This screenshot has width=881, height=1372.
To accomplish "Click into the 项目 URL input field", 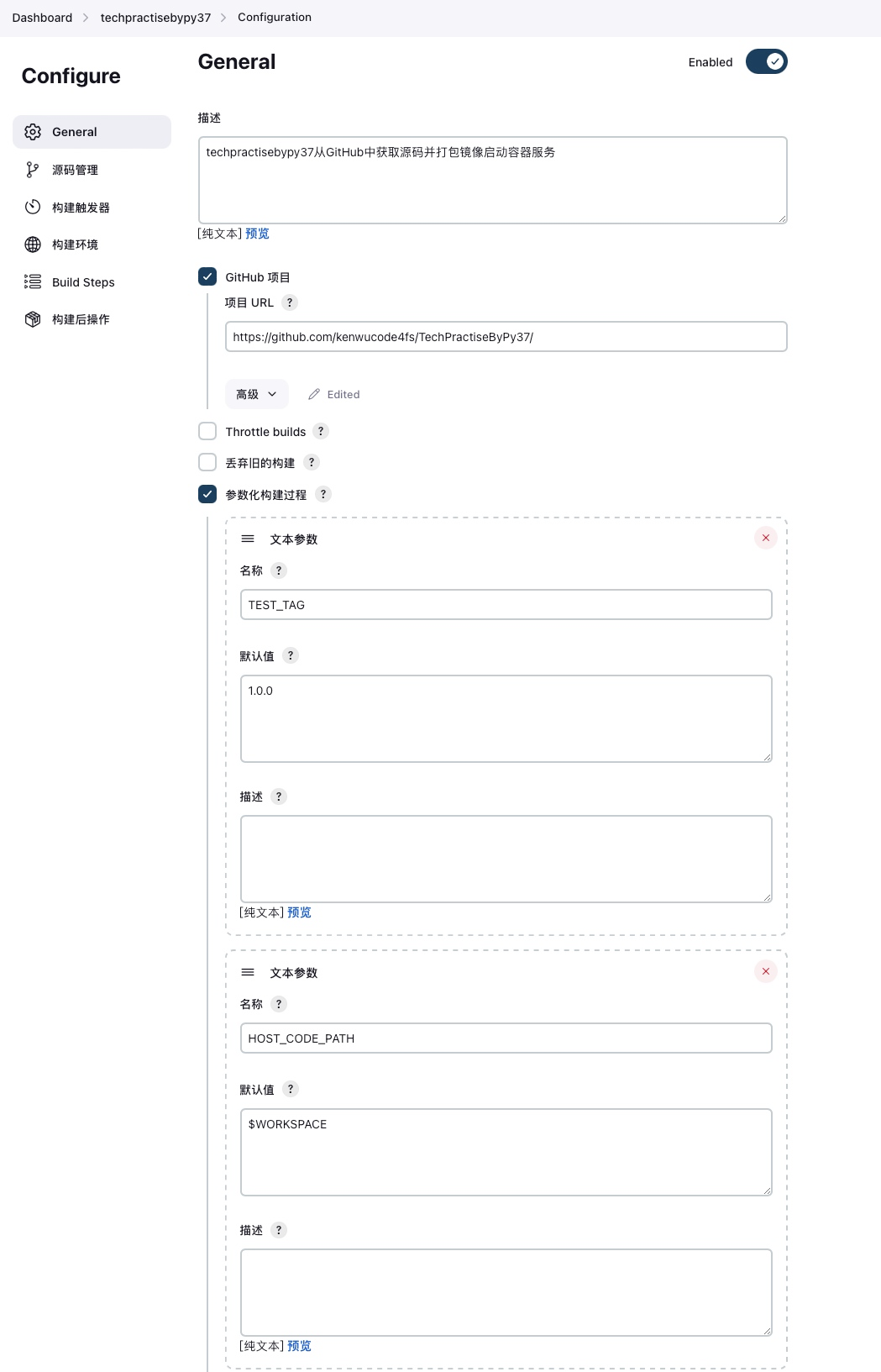I will tap(506, 337).
